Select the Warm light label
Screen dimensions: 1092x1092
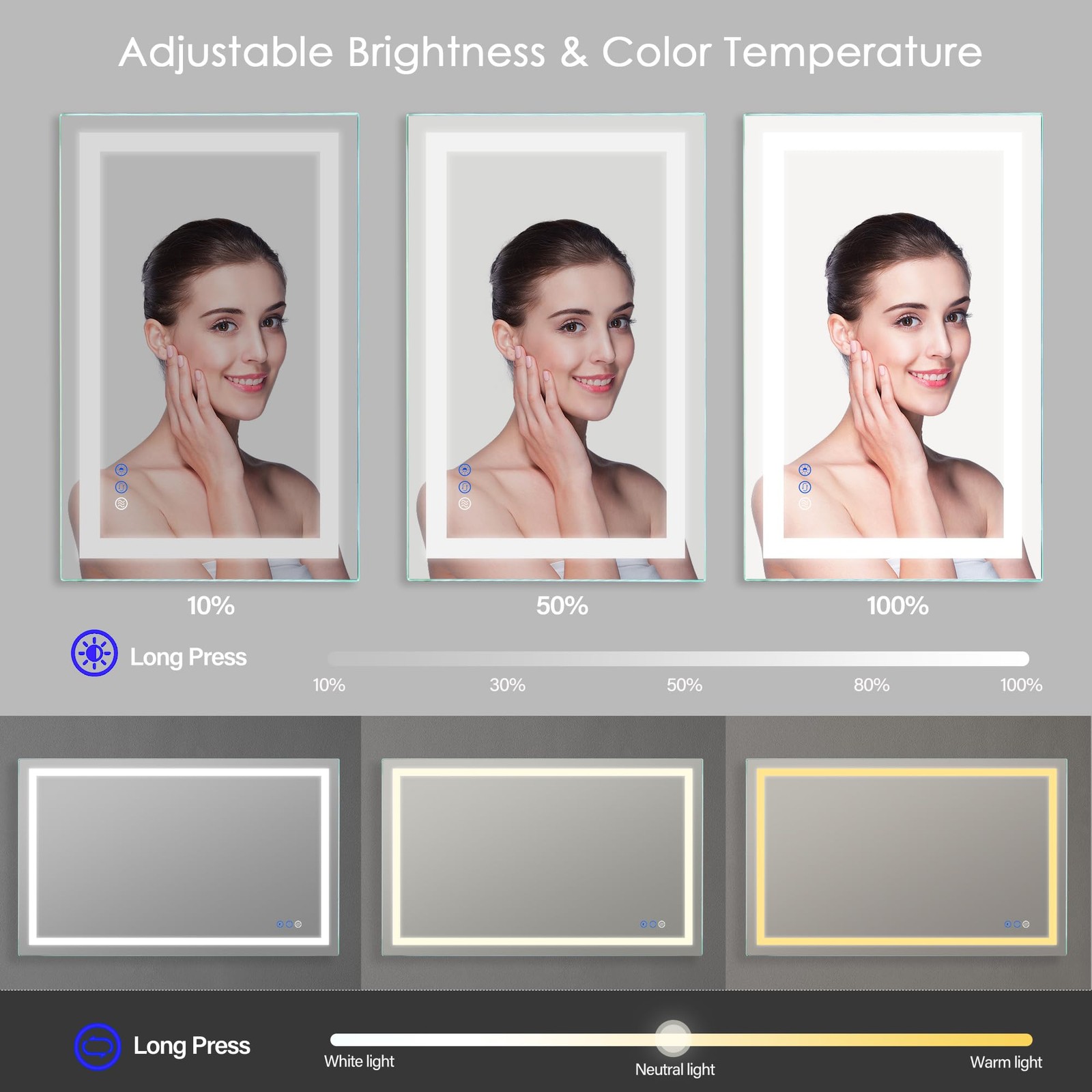tap(1006, 1062)
